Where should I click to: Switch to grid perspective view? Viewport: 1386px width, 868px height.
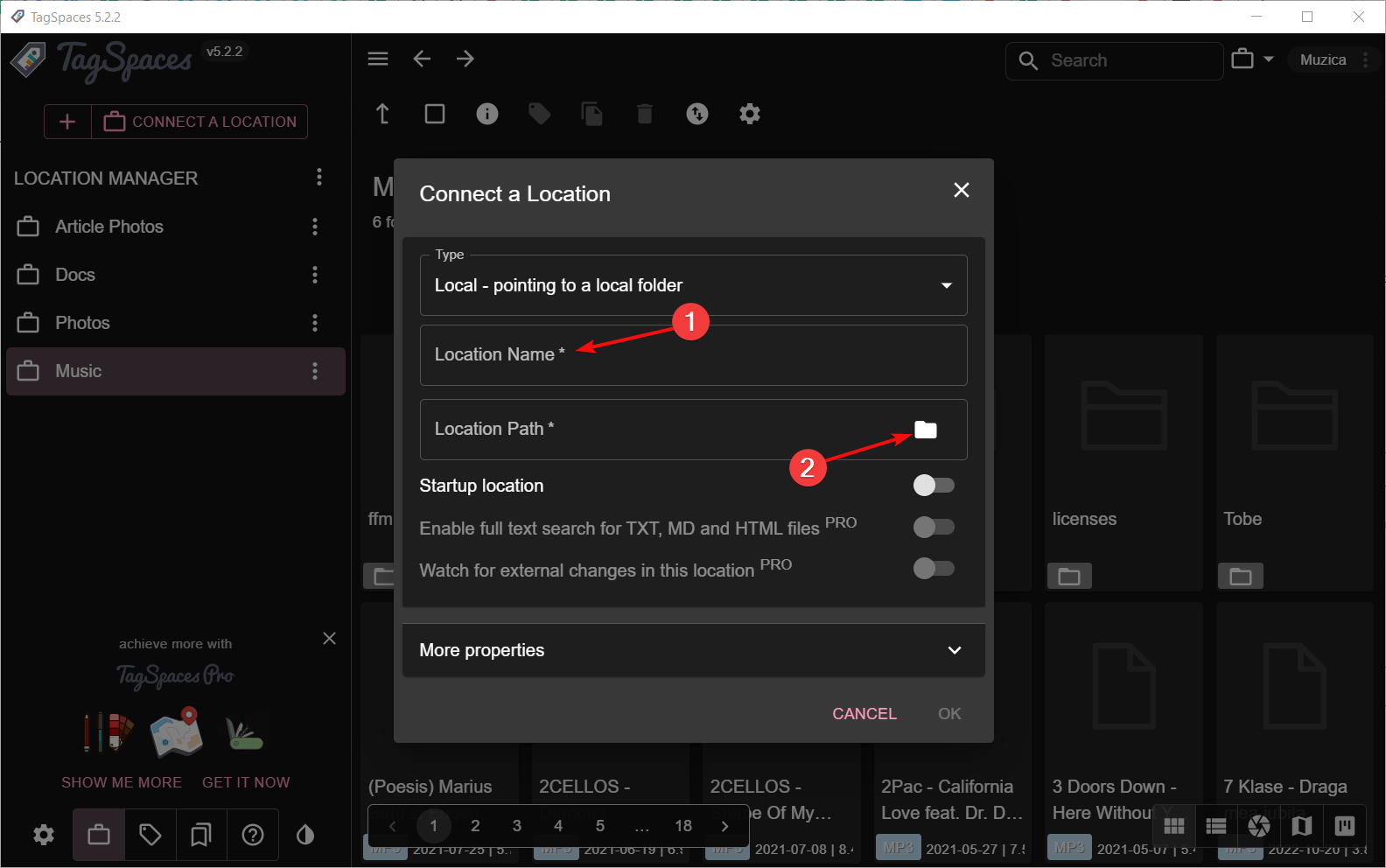1174,826
